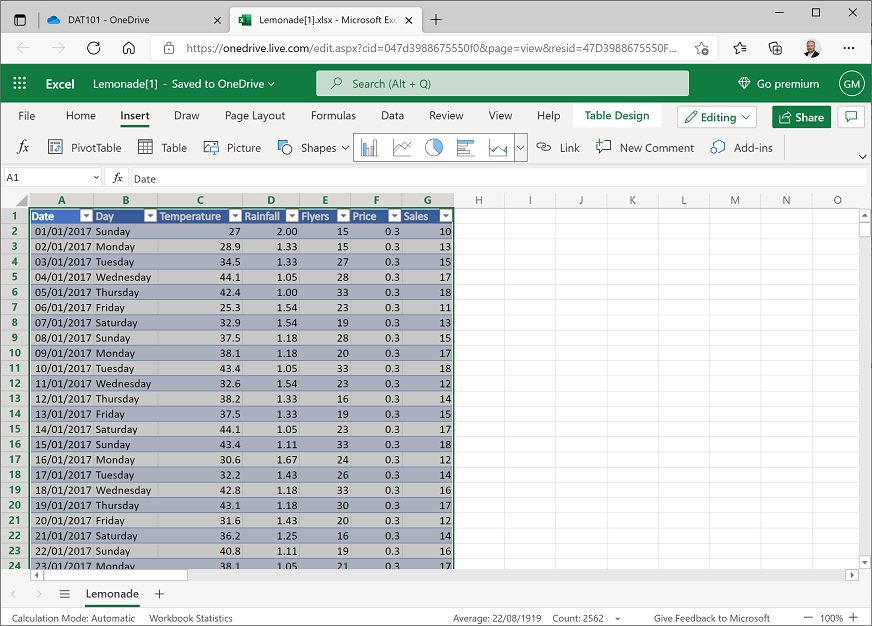The image size is (872, 626).
Task: Insert a bar chart
Action: click(465, 147)
